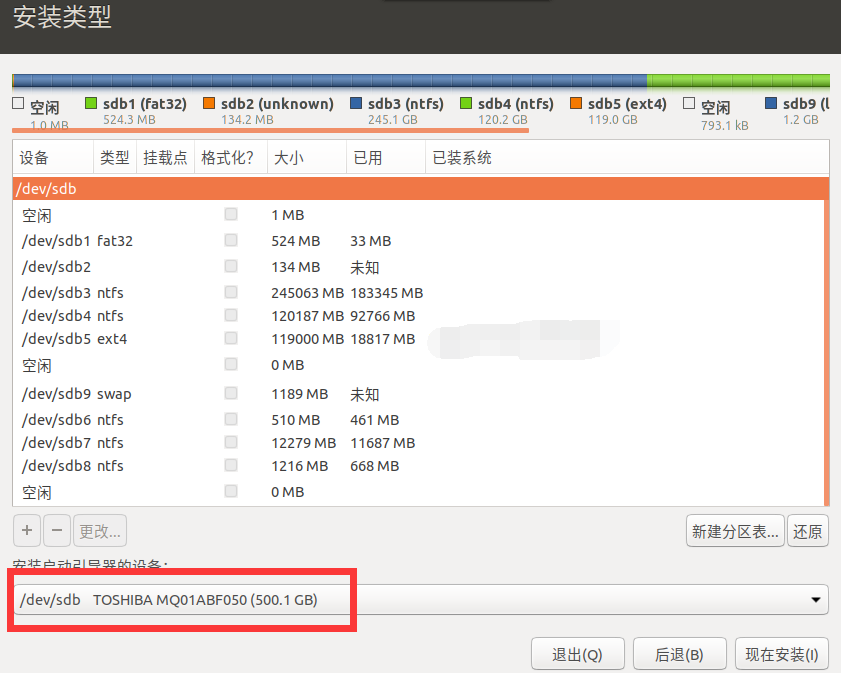
Task: Open the 更改... partition dialog
Action: pos(99,530)
